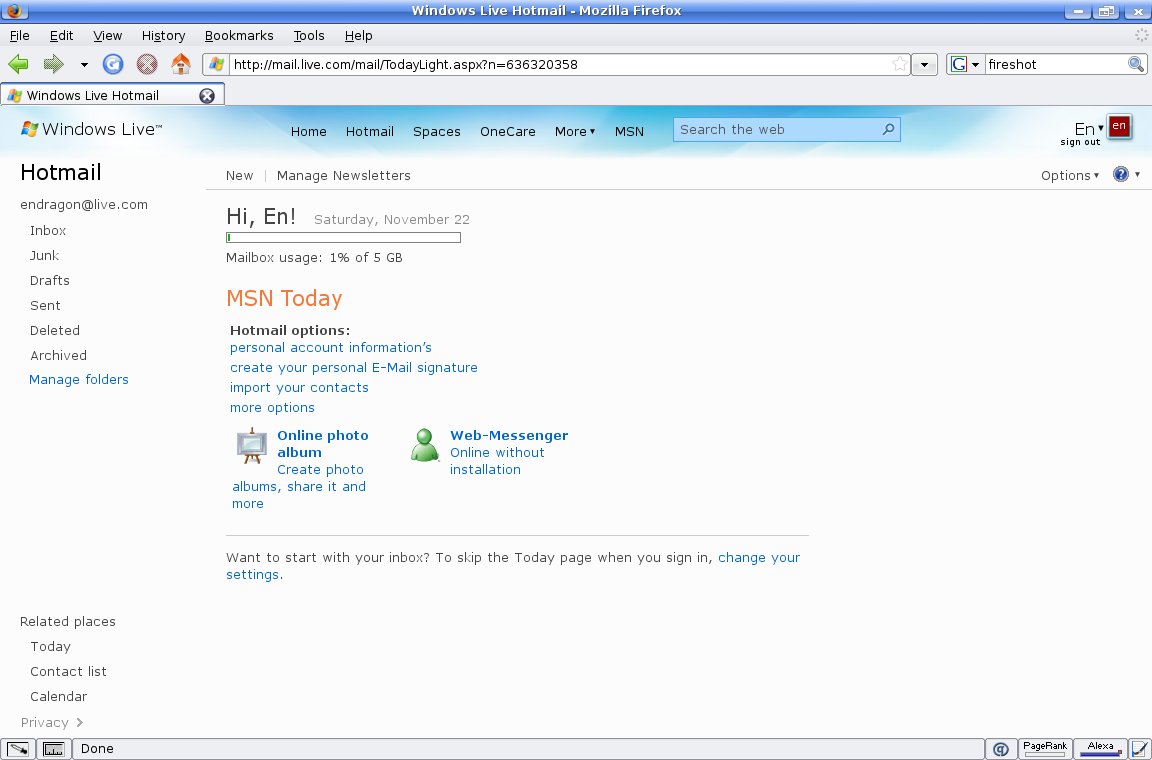The height and width of the screenshot is (760, 1152).
Task: Open the Tools menu
Action: [309, 35]
